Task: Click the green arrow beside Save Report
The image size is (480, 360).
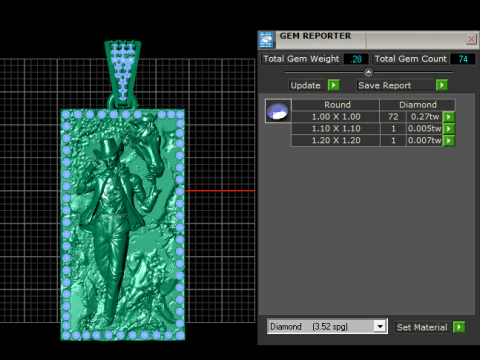Action: [x=442, y=85]
